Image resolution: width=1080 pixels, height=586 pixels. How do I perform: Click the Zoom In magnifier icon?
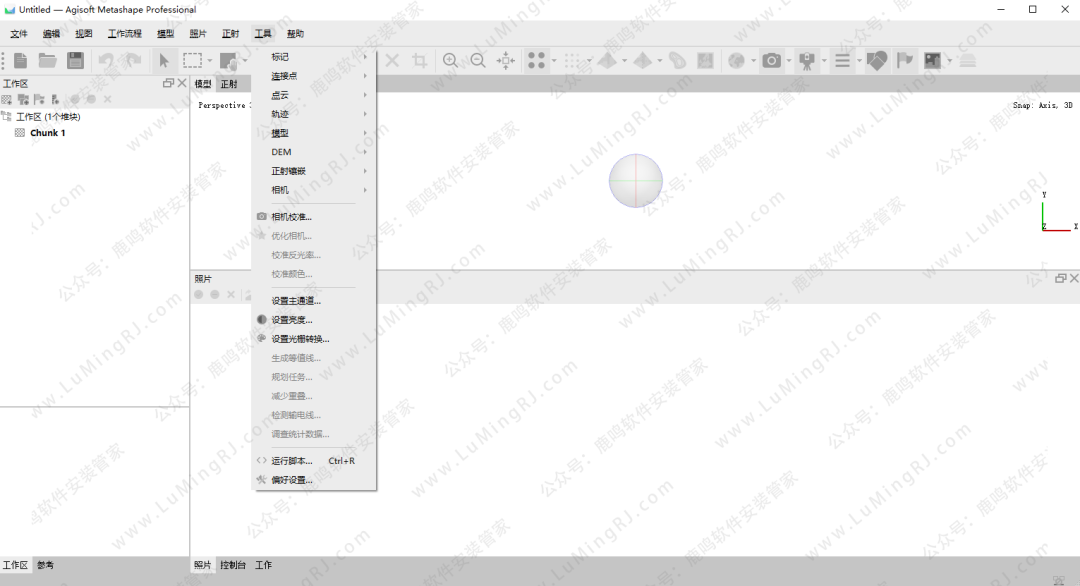[450, 61]
